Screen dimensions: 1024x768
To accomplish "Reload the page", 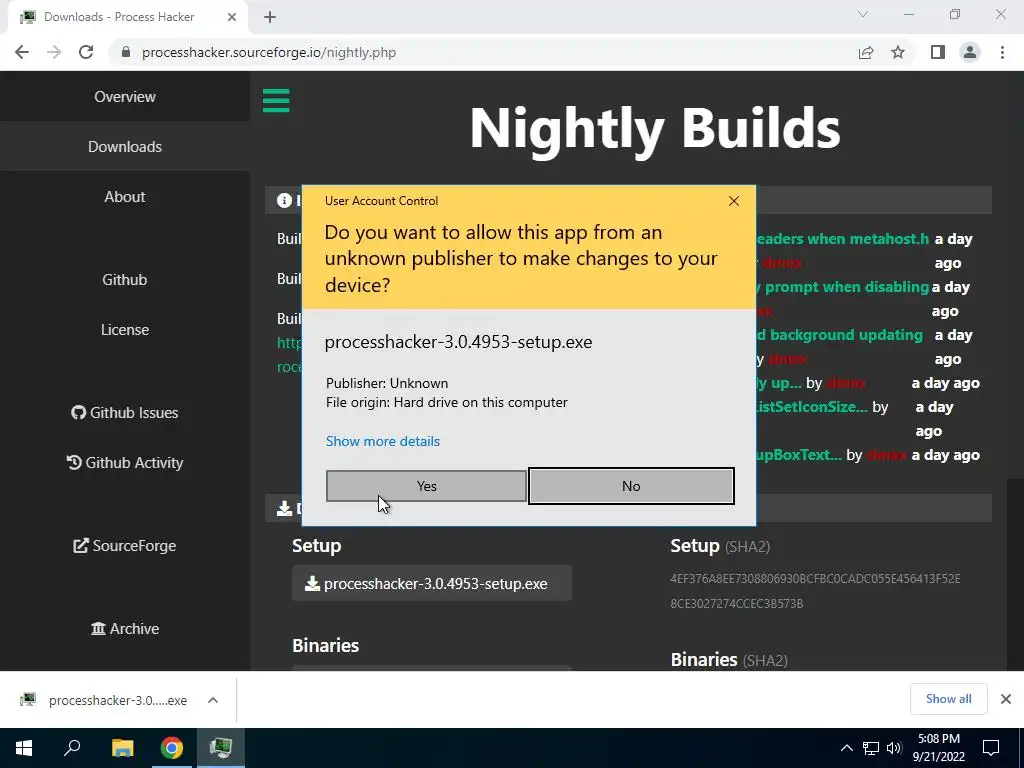I will coord(86,52).
